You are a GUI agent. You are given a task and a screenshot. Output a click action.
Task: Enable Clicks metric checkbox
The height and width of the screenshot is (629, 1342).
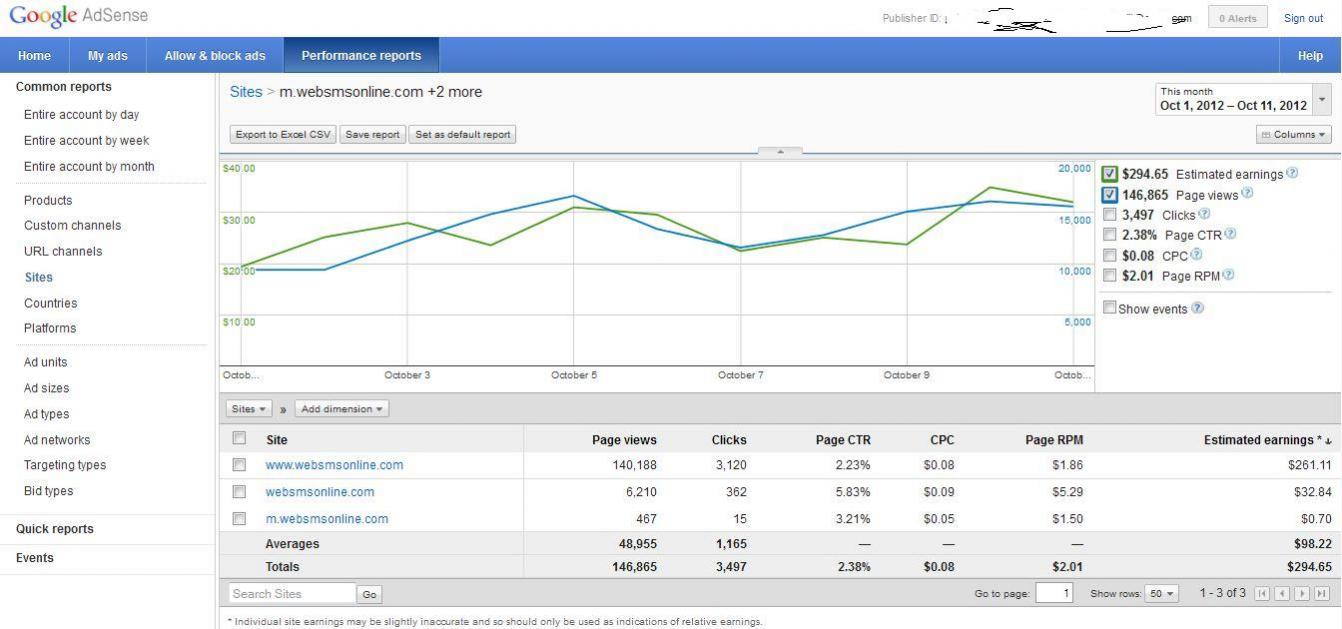coord(1109,215)
